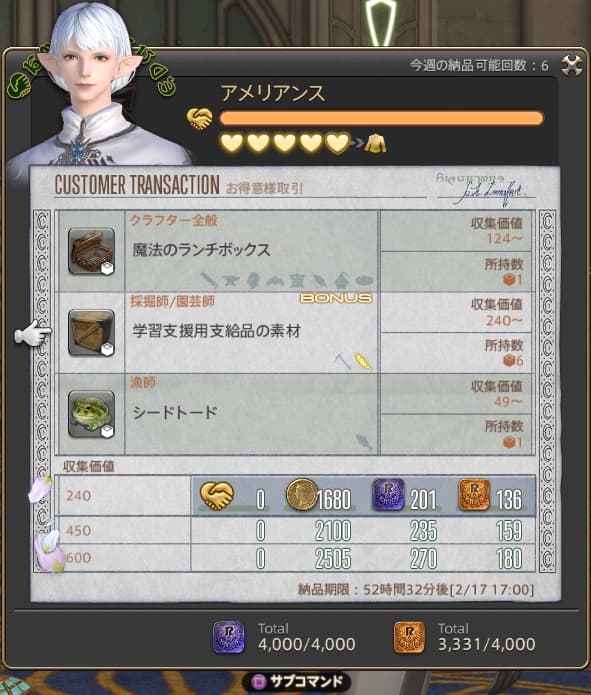The width and height of the screenshot is (591, 695).
Task: Click the gil coin icon in rewards row
Action: [x=301, y=494]
